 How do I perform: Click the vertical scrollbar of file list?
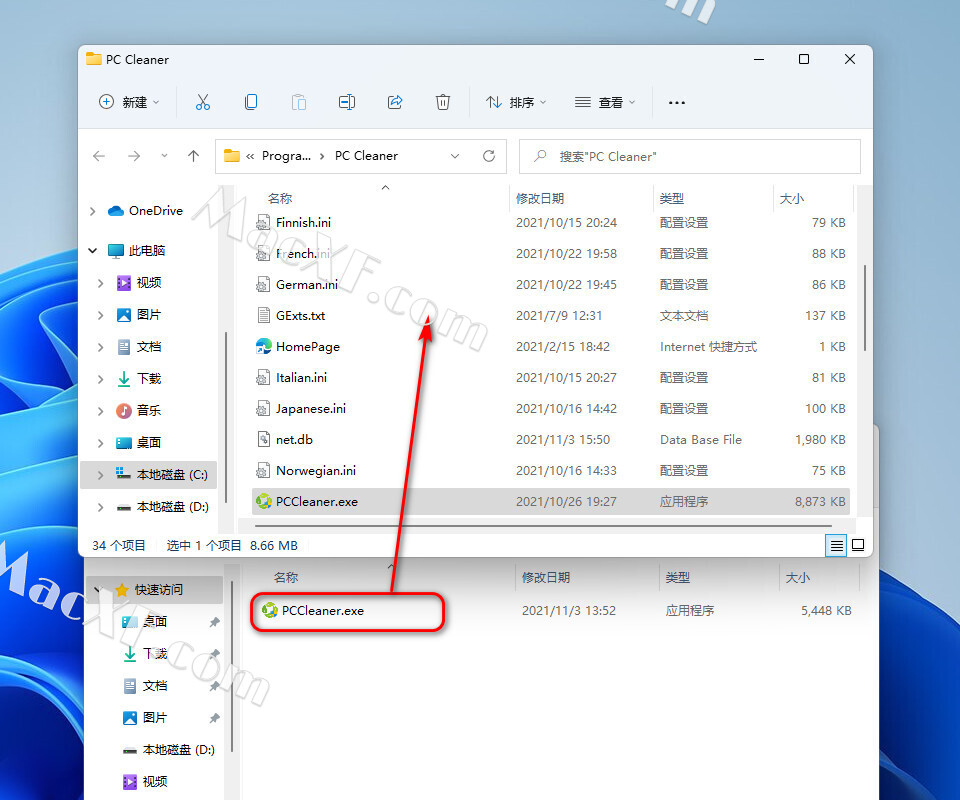[864, 307]
